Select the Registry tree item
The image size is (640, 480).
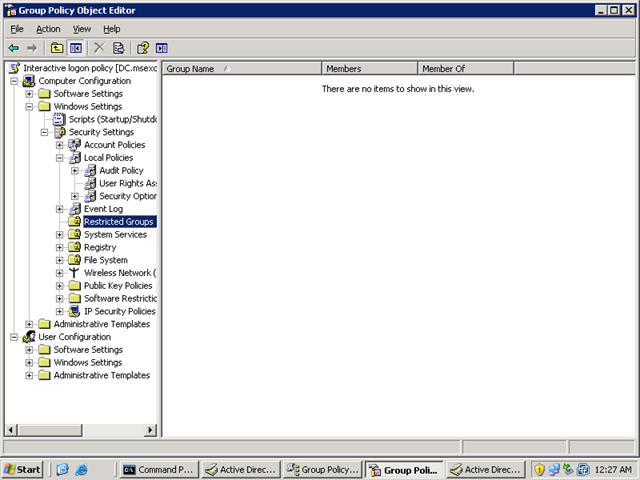coord(100,247)
